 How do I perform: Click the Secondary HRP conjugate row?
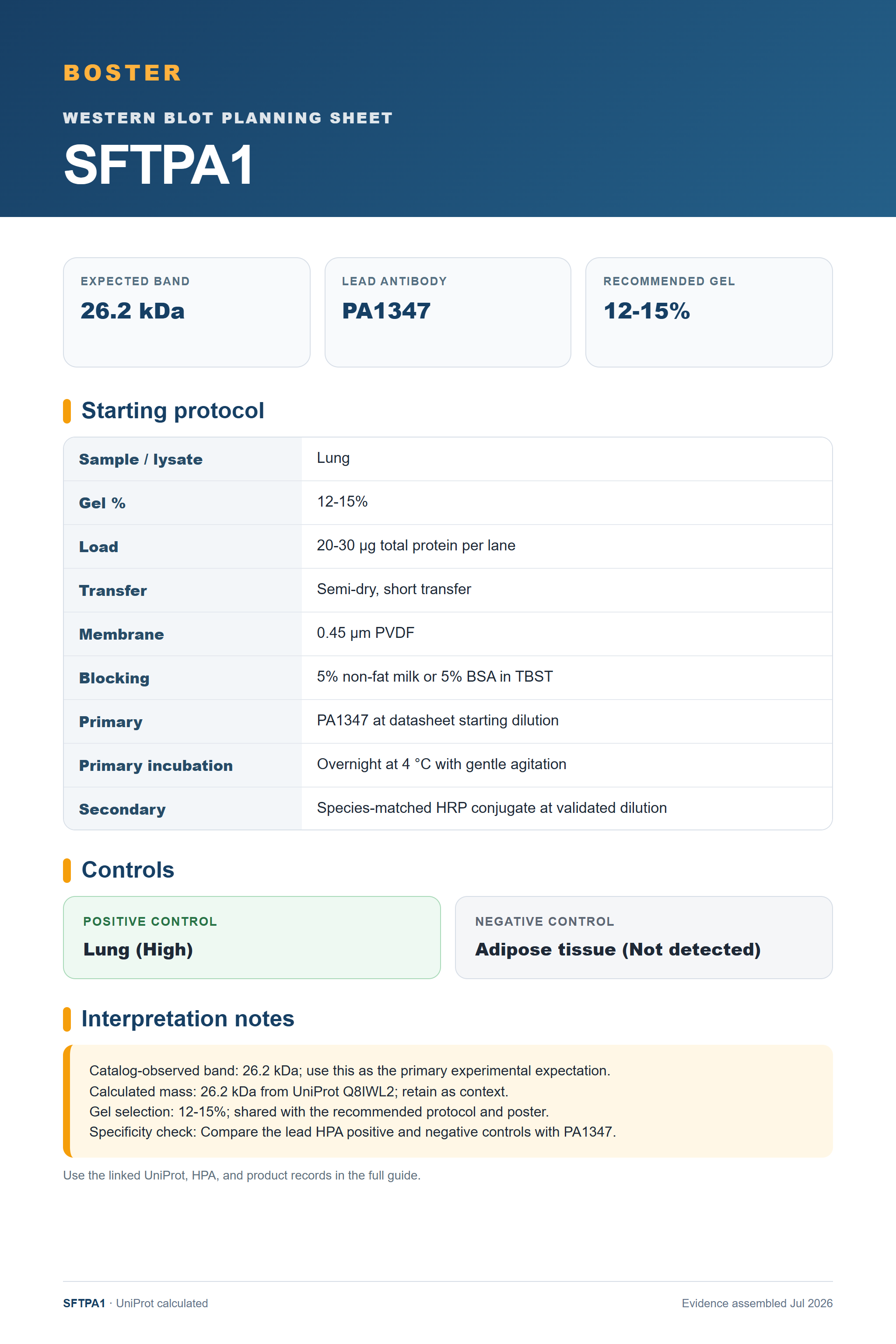[x=448, y=808]
